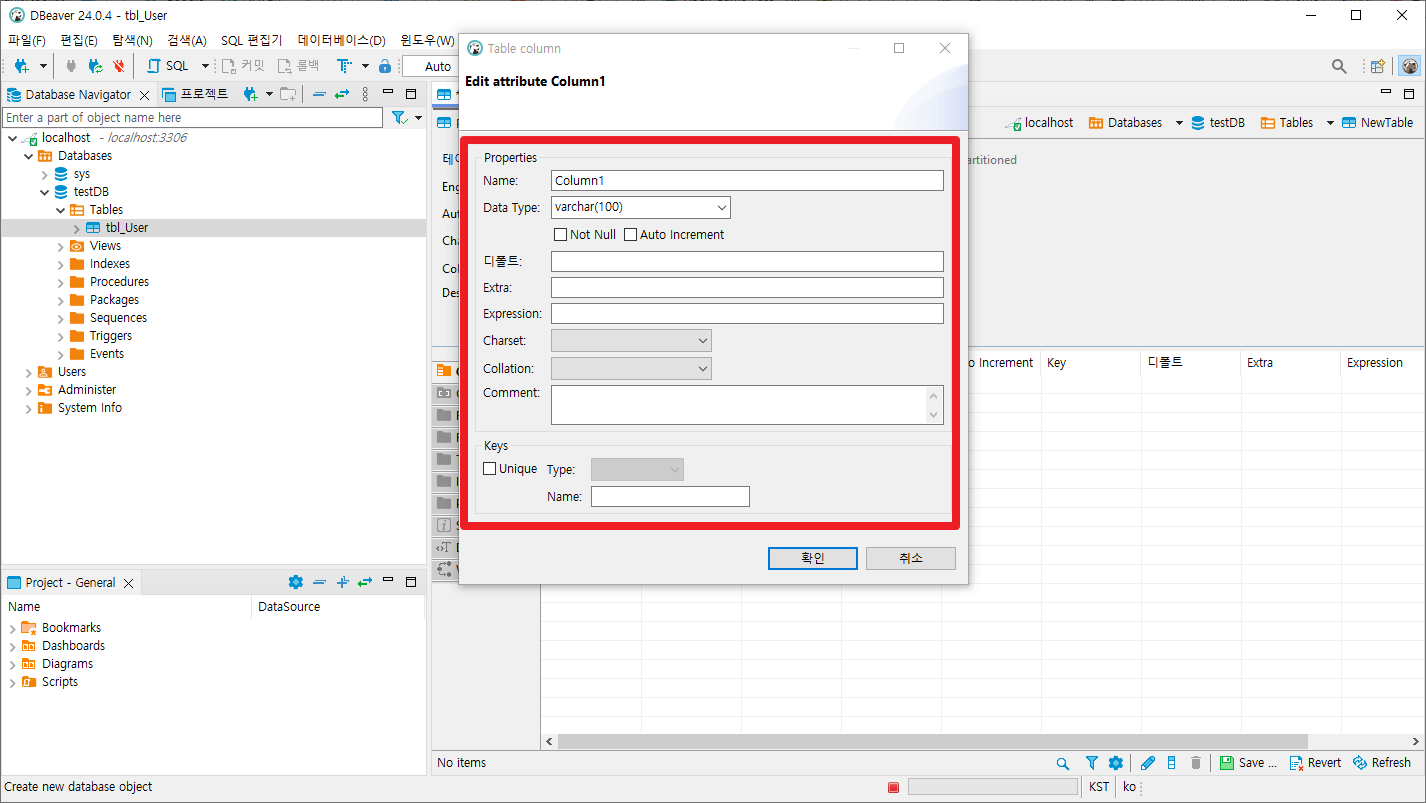This screenshot has width=1426, height=803.
Task: Click the search icon in table bottom toolbar
Action: click(x=1062, y=763)
